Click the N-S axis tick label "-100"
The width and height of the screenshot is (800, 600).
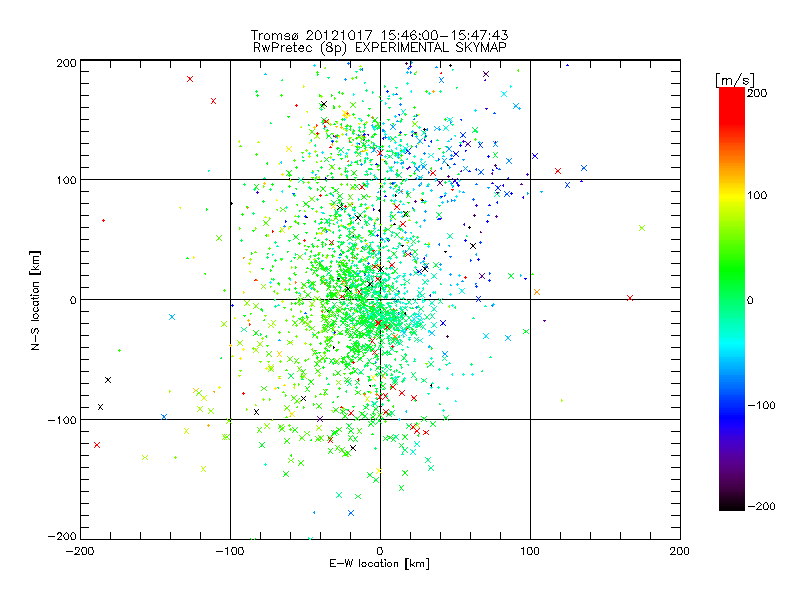(x=62, y=420)
